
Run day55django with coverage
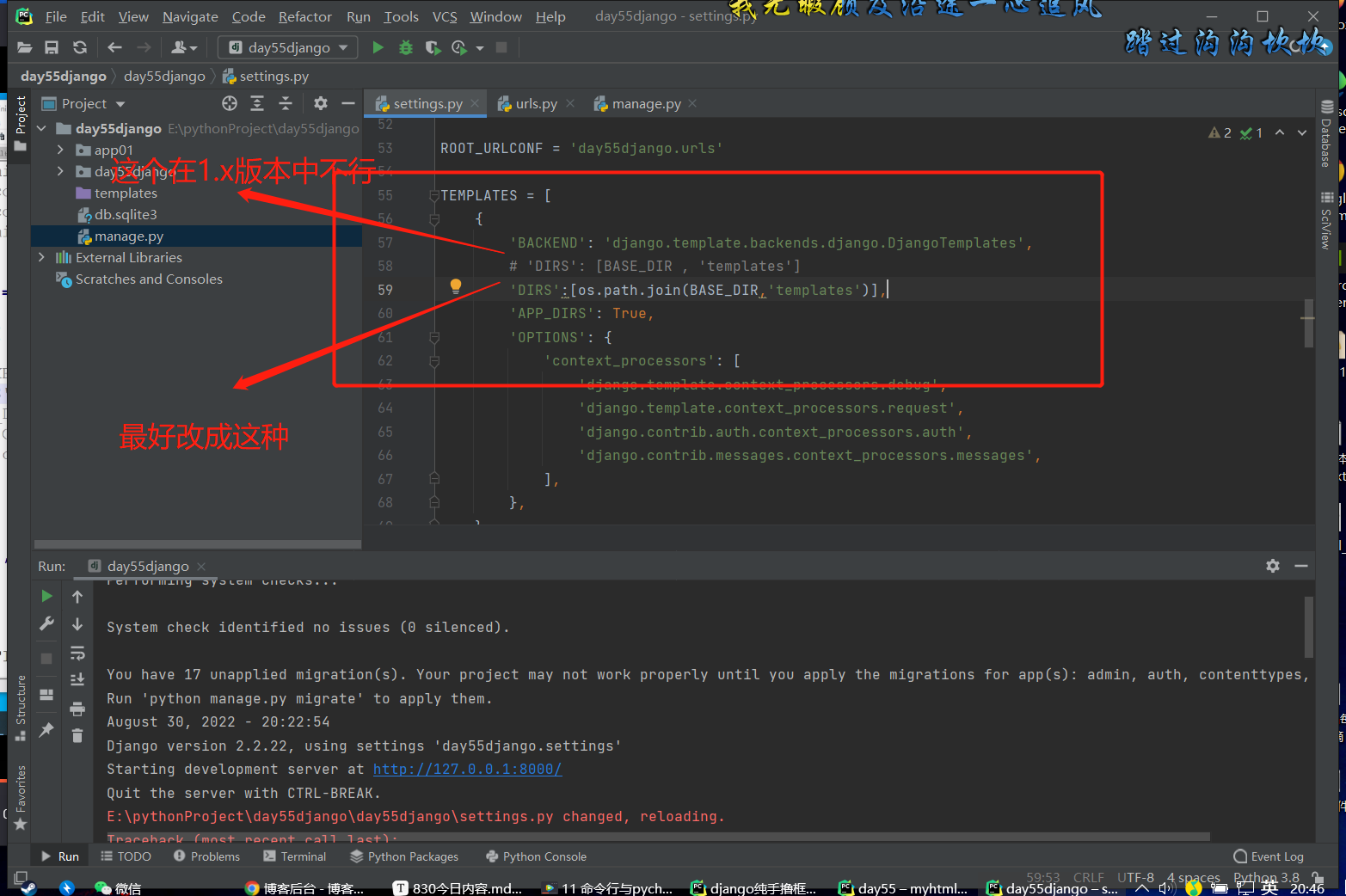coord(433,47)
